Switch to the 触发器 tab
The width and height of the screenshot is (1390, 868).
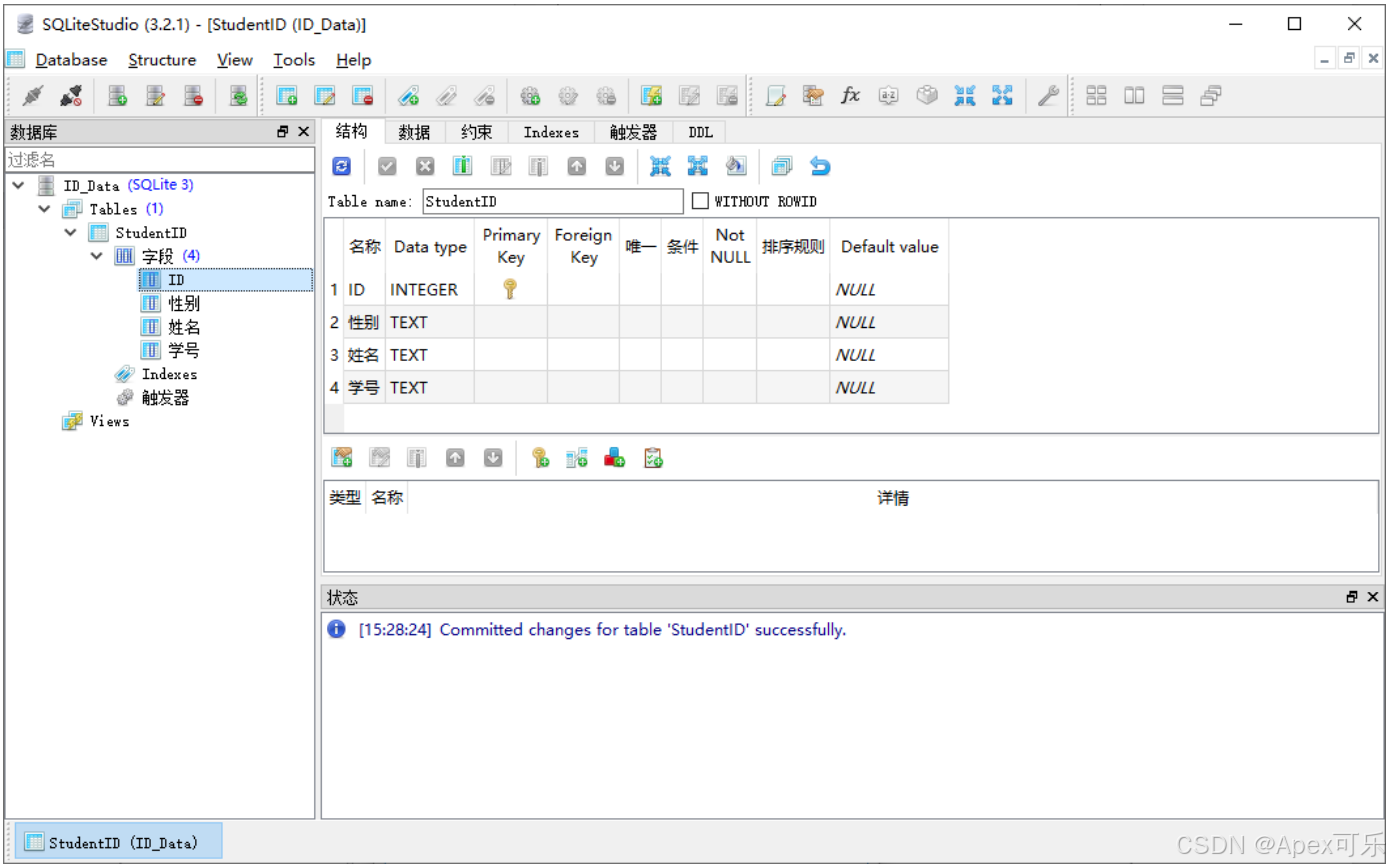634,132
